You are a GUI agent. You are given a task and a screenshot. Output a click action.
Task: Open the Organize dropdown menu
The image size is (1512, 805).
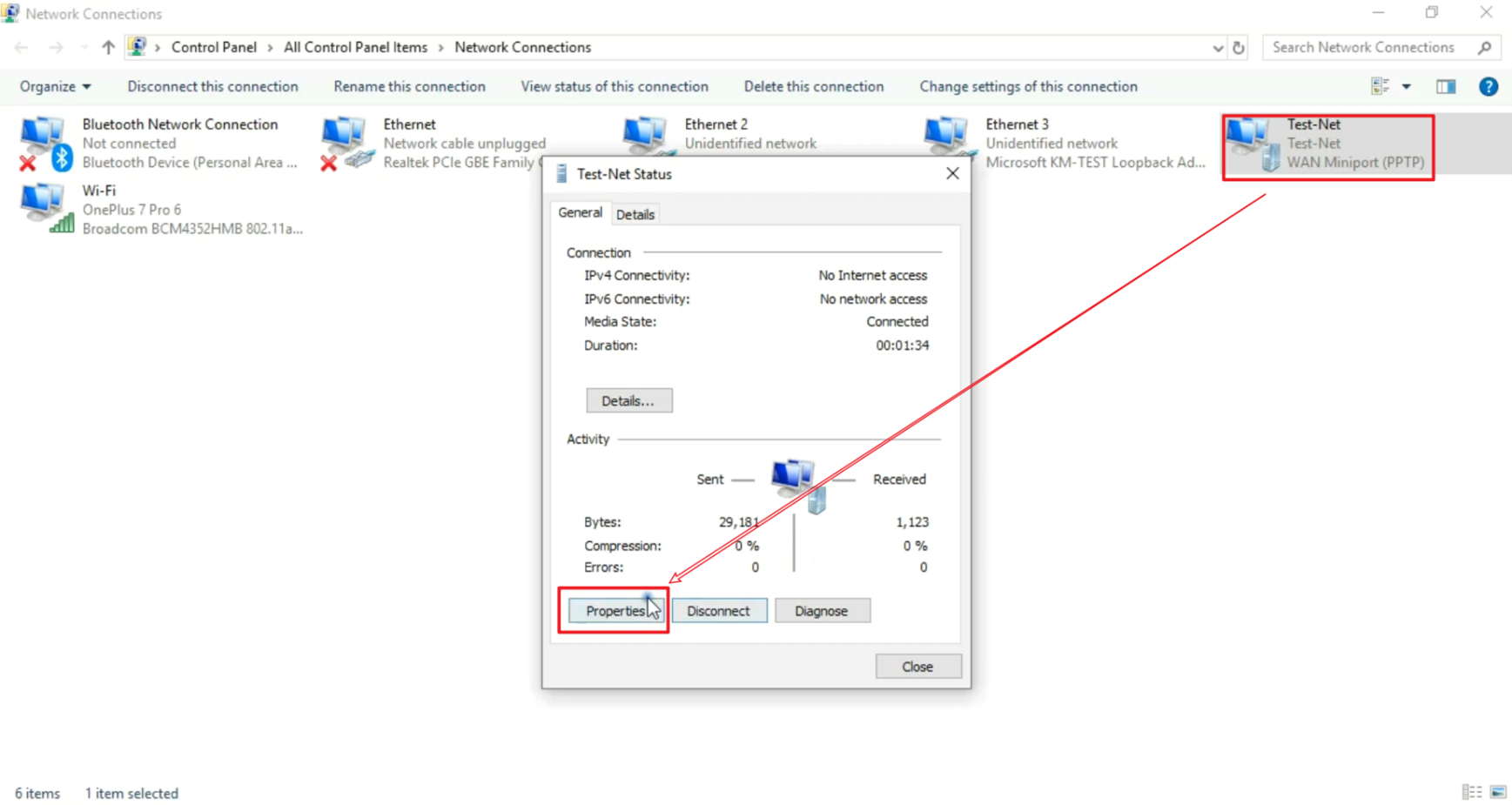pos(55,87)
